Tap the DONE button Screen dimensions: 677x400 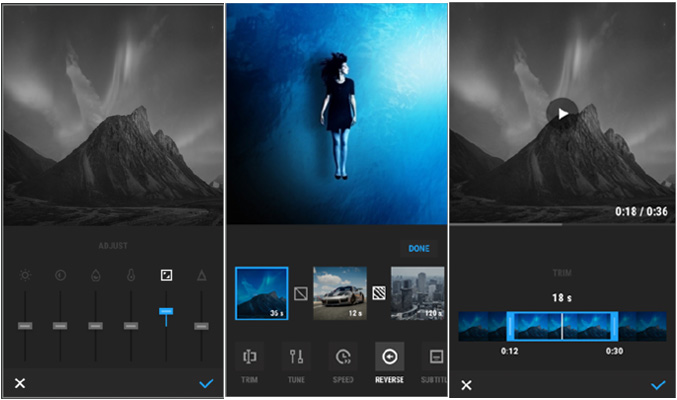pos(419,248)
